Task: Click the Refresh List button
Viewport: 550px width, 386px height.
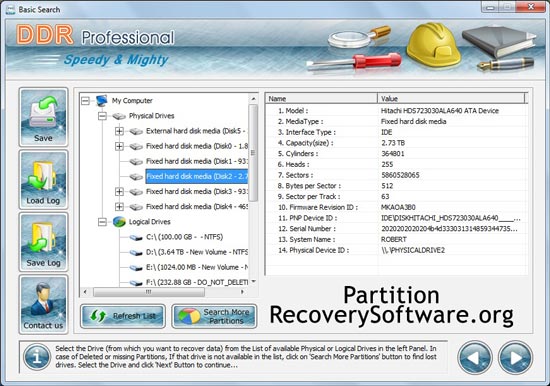Action: pyautogui.click(x=123, y=316)
